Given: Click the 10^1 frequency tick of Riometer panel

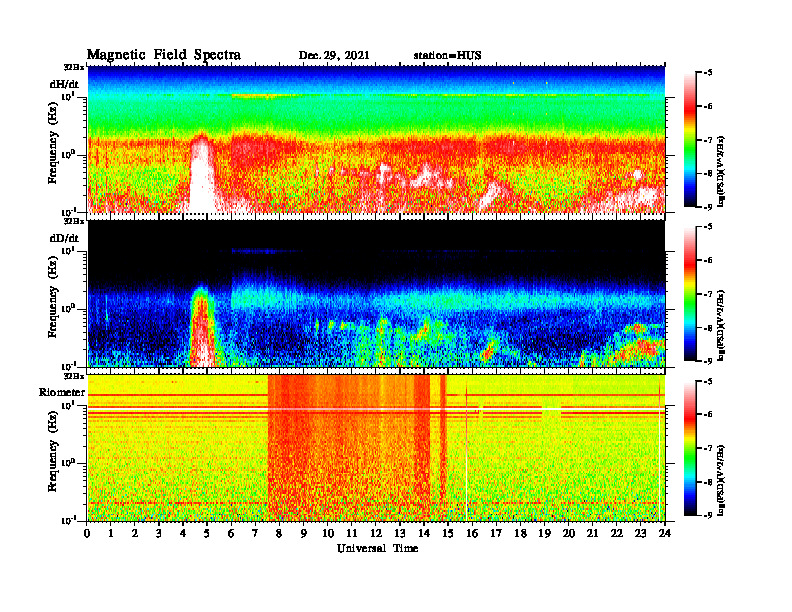Looking at the screenshot, I should (68, 404).
